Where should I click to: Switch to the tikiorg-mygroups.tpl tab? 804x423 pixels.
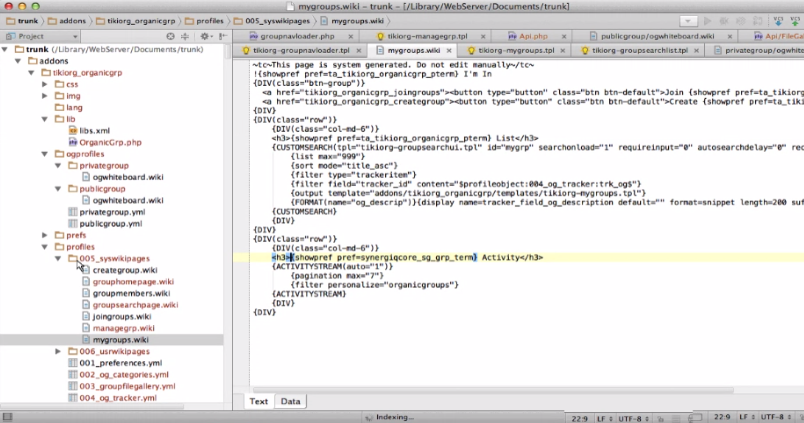pyautogui.click(x=516, y=50)
